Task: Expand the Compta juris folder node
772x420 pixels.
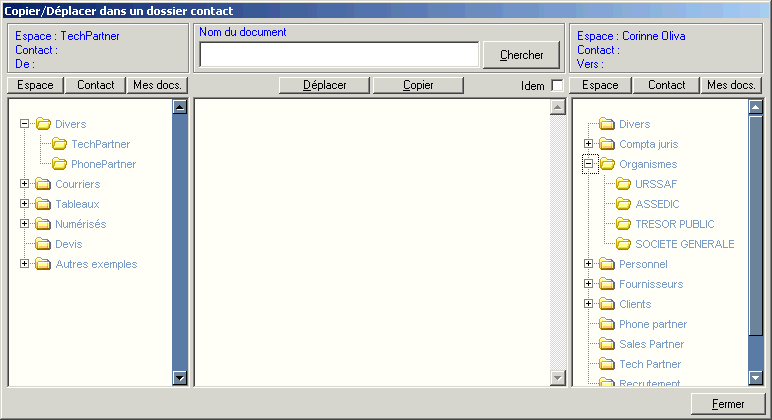Action: coord(589,144)
